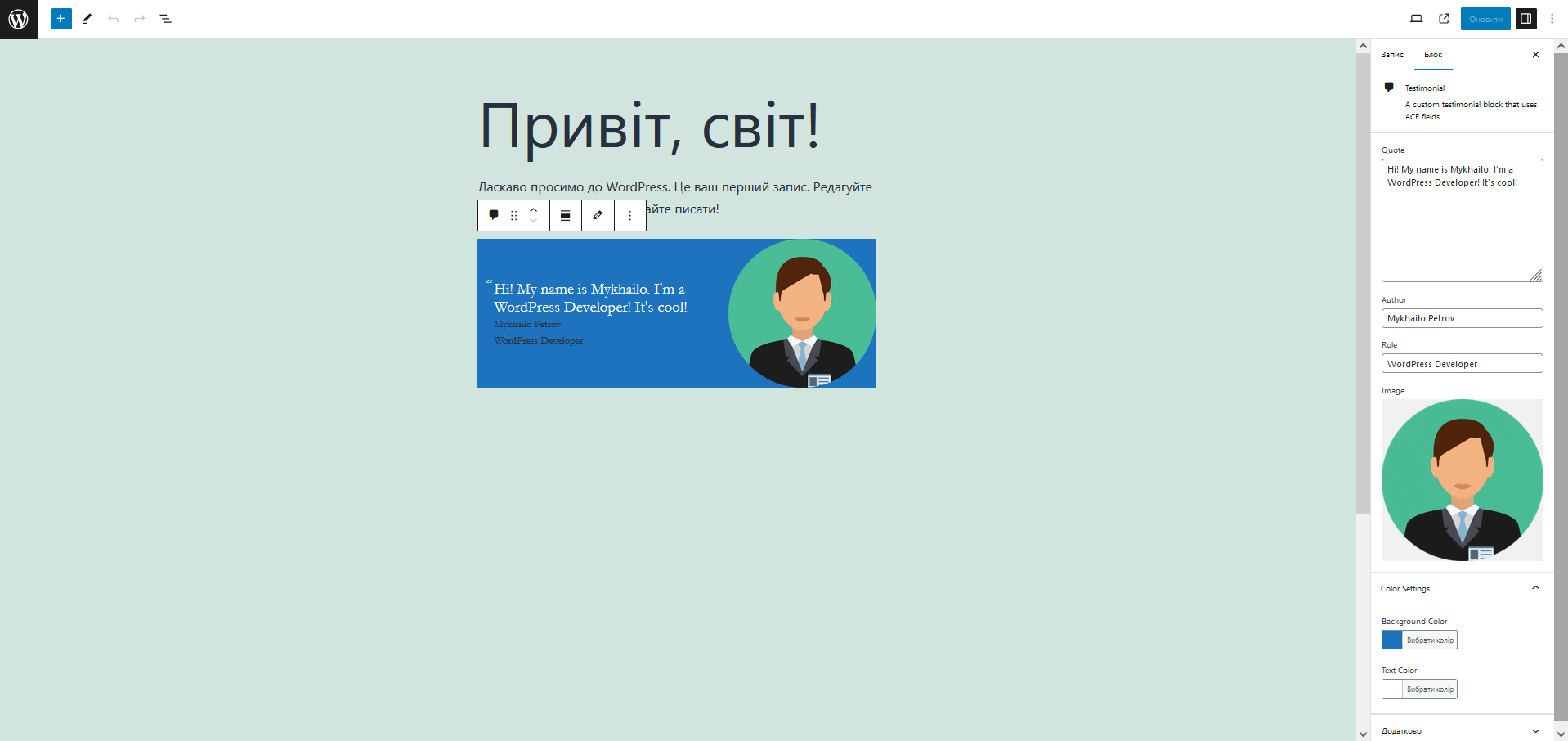Move the Testimonial block down
This screenshot has width=1568, height=741.
coord(534,222)
